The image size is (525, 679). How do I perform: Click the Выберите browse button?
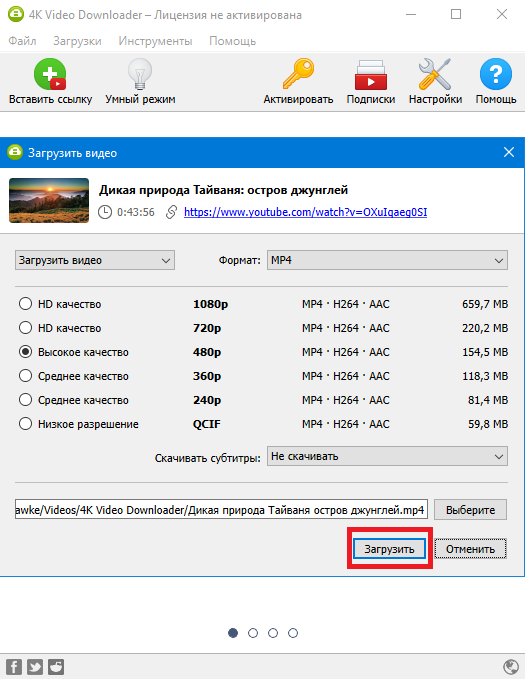[x=470, y=510]
